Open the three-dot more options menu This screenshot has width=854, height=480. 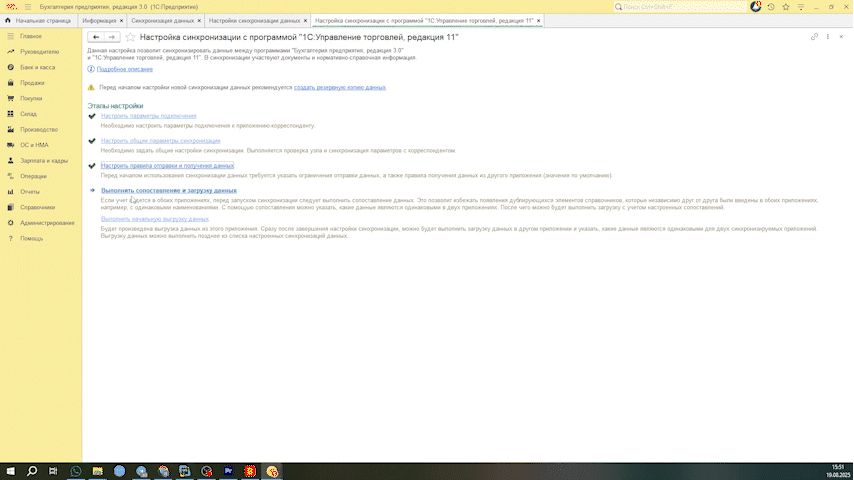(x=828, y=37)
